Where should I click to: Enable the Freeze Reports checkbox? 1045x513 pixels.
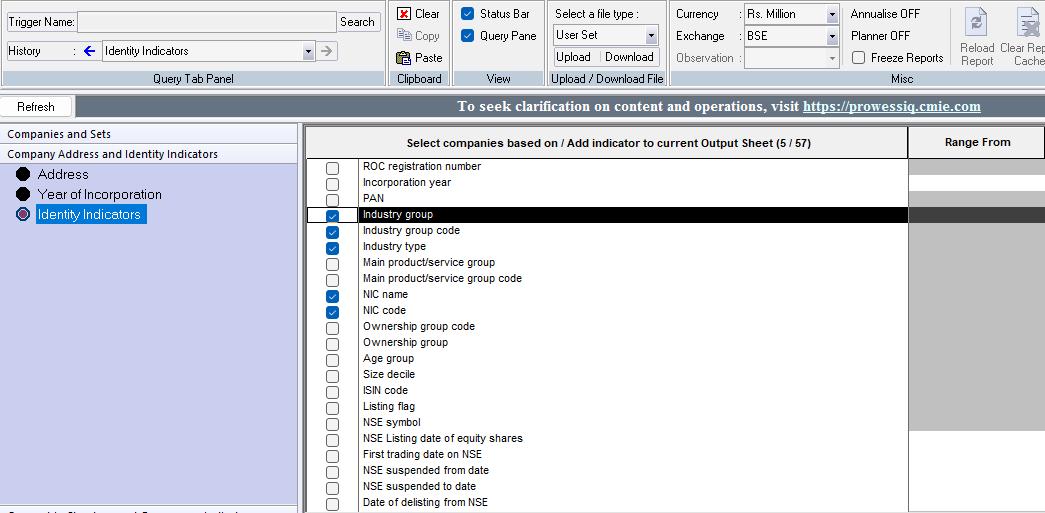coord(859,58)
